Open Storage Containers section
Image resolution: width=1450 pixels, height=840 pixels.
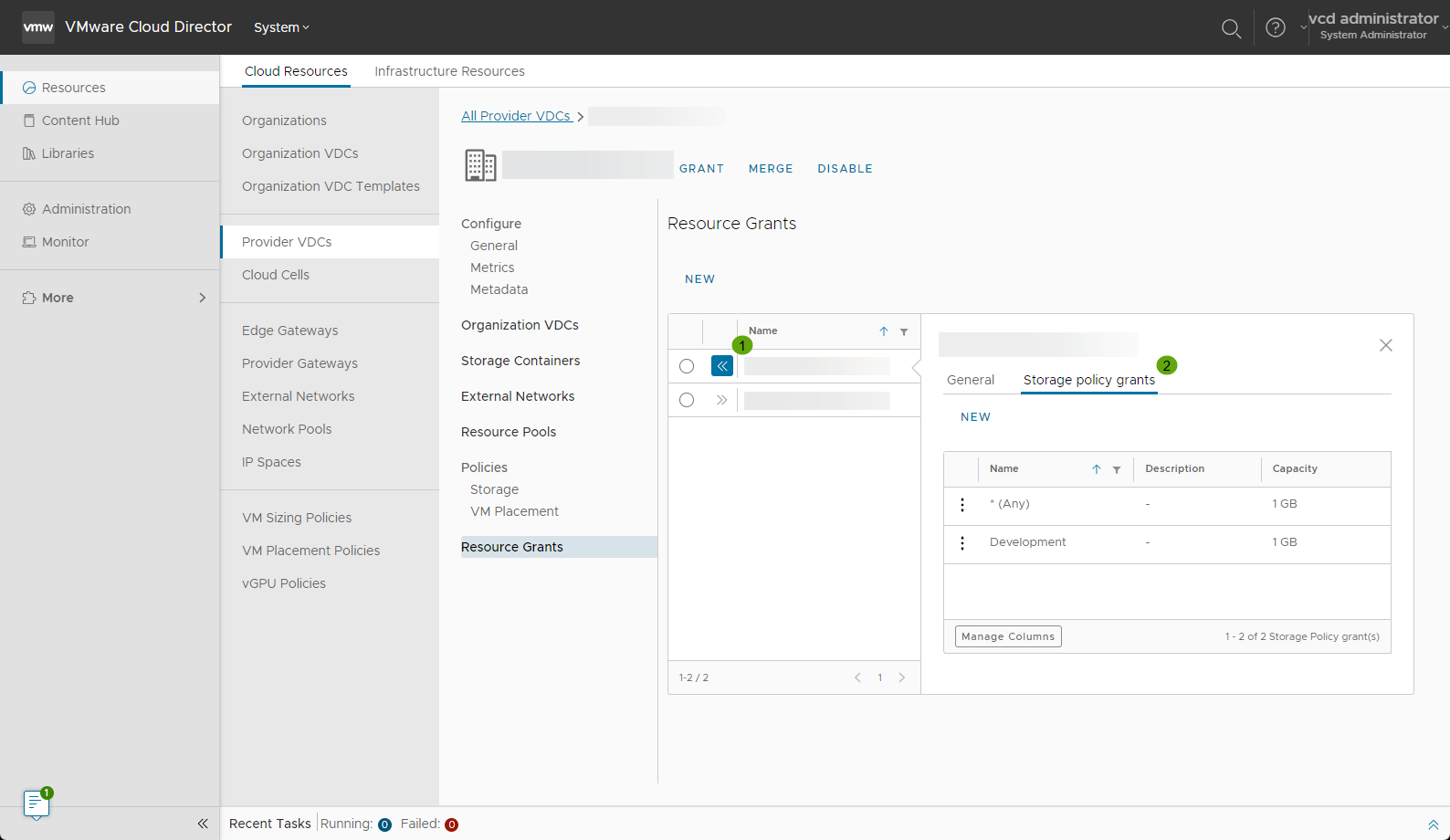coord(520,361)
